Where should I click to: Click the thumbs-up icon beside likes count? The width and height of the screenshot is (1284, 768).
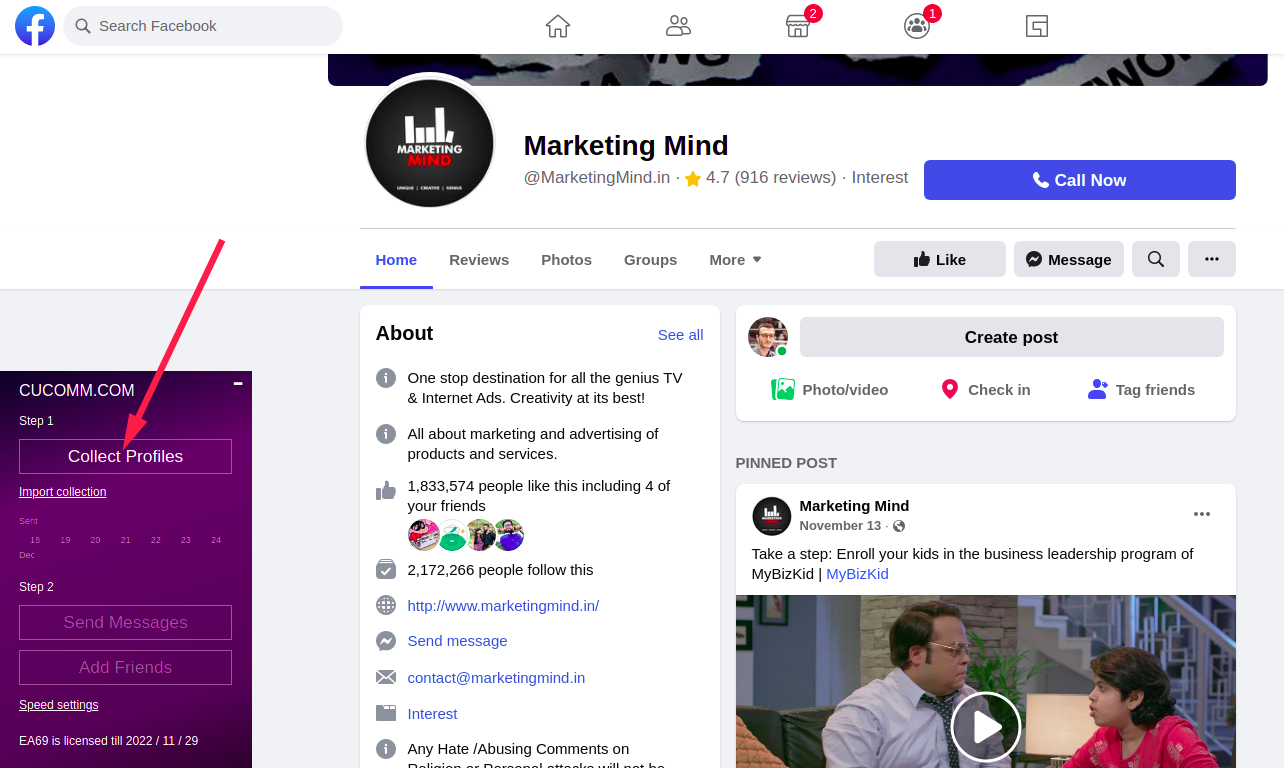pyautogui.click(x=386, y=490)
